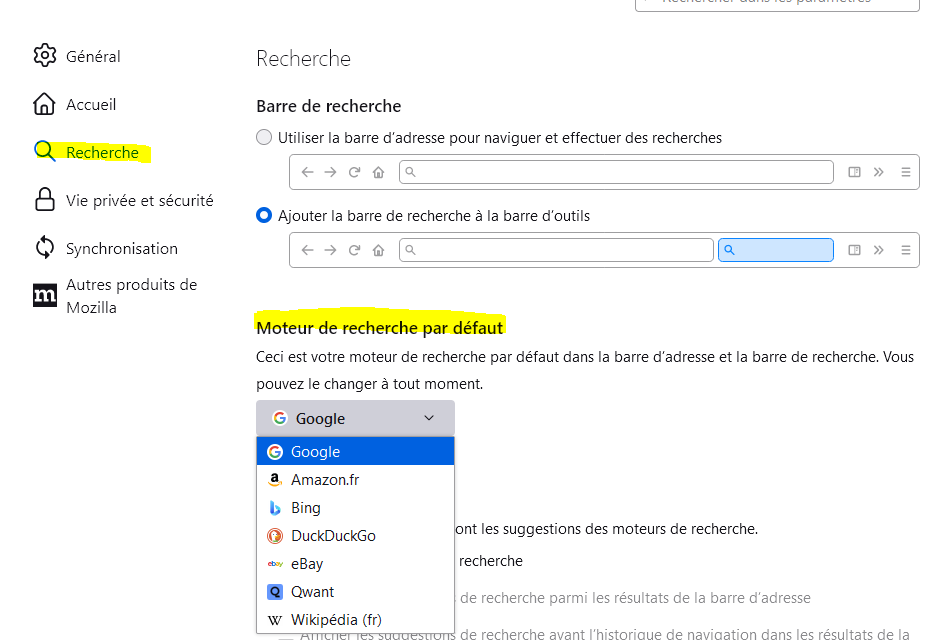Click the padlock icon for privacy
This screenshot has width=946, height=640.
click(x=45, y=200)
